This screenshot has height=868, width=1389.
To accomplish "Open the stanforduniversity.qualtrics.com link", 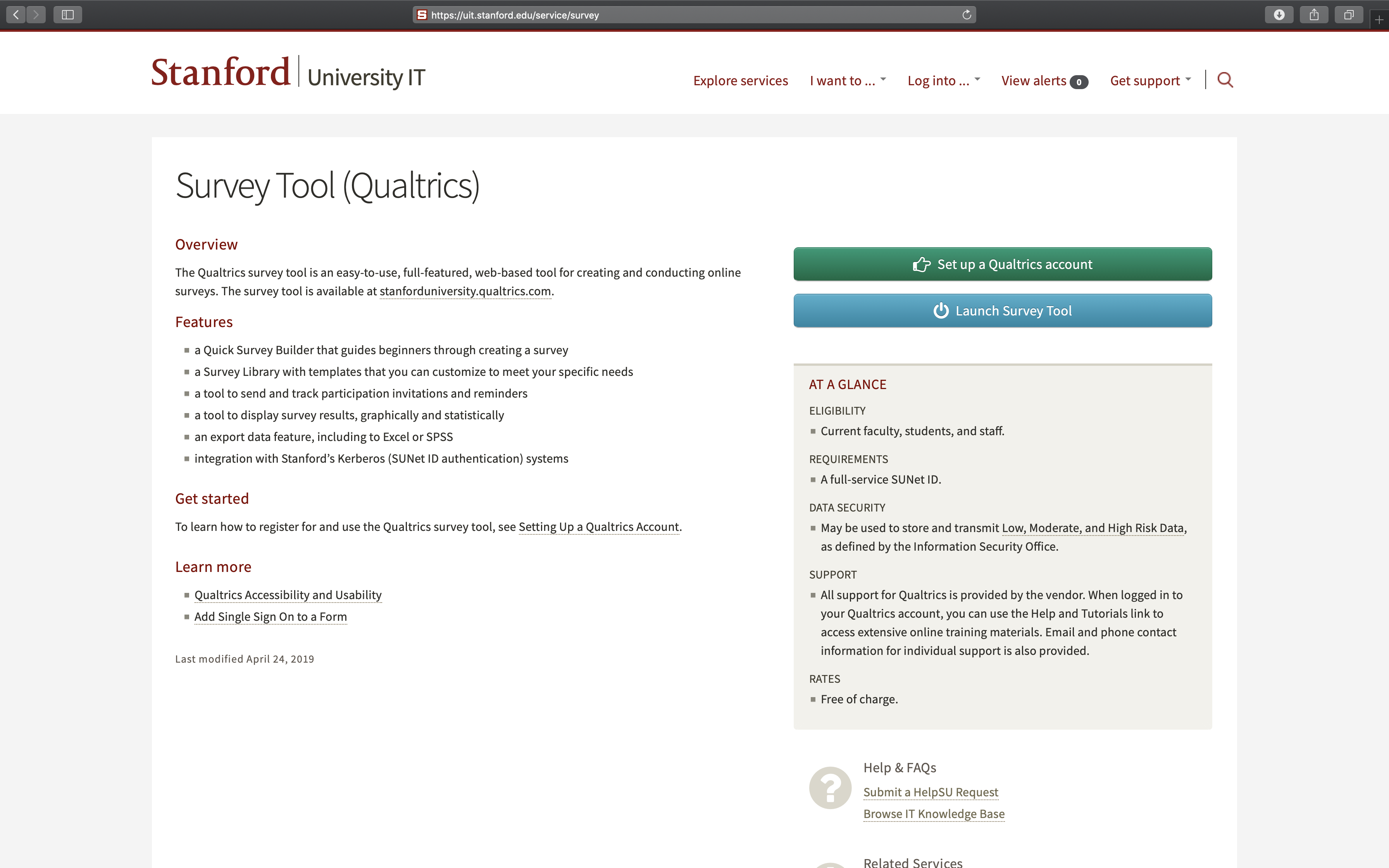I will (x=465, y=291).
